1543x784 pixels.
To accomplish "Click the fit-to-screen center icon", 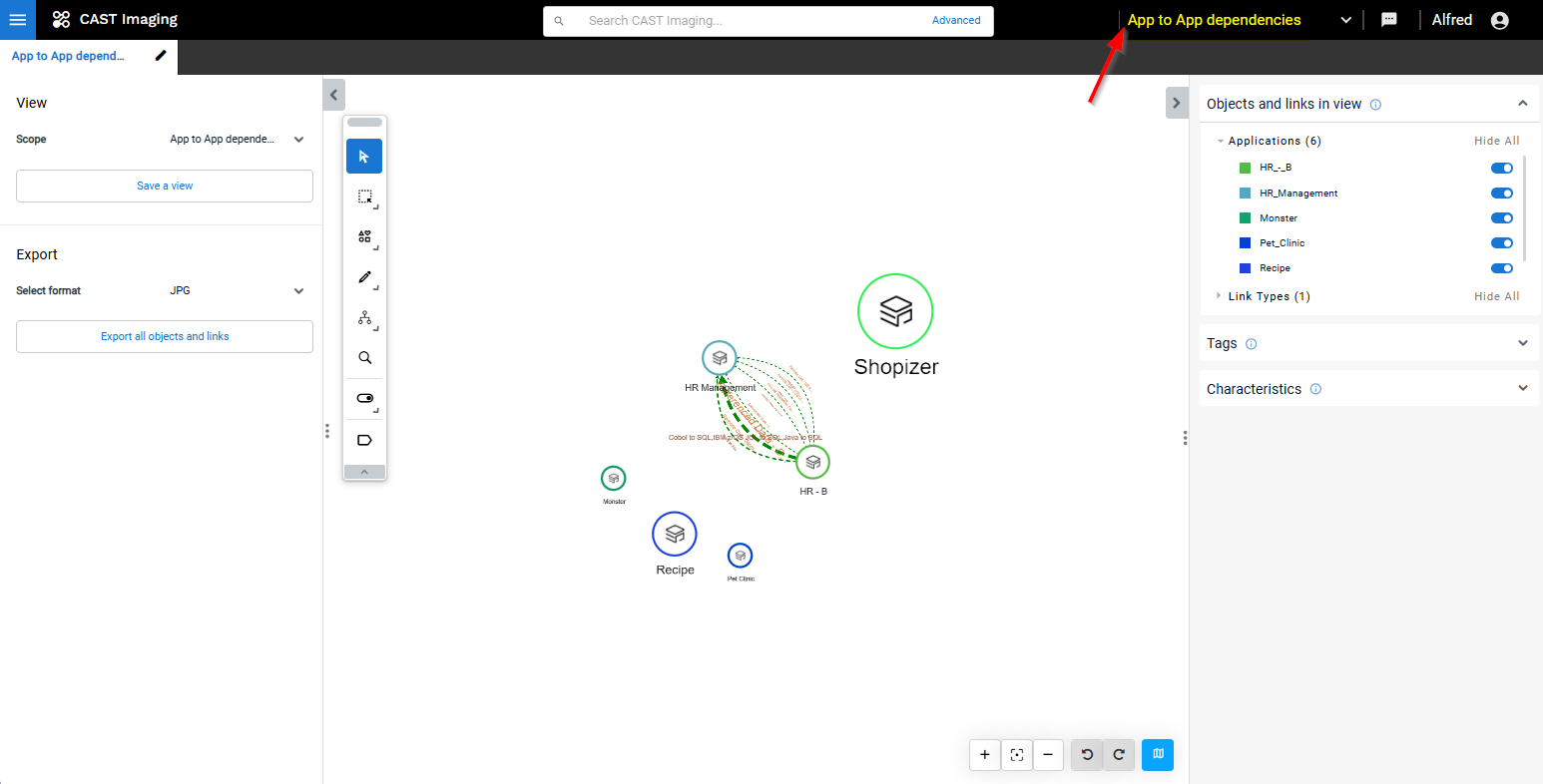I will [x=1016, y=755].
